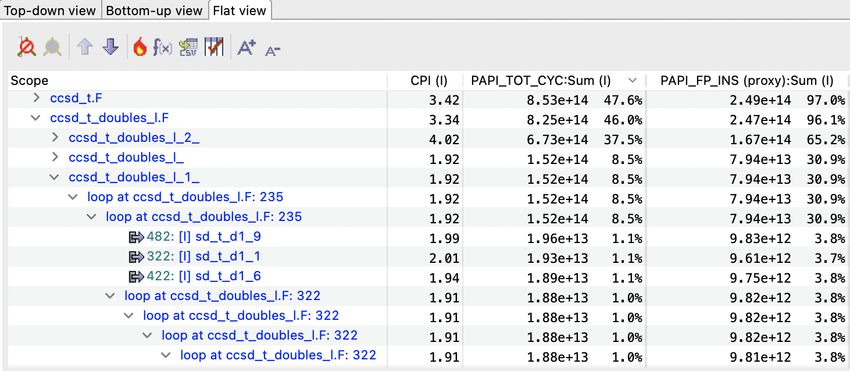Viewport: 850px width, 371px height.
Task: Collapse the innermost 322 loop showing 9.81e+12
Action: tap(166, 356)
